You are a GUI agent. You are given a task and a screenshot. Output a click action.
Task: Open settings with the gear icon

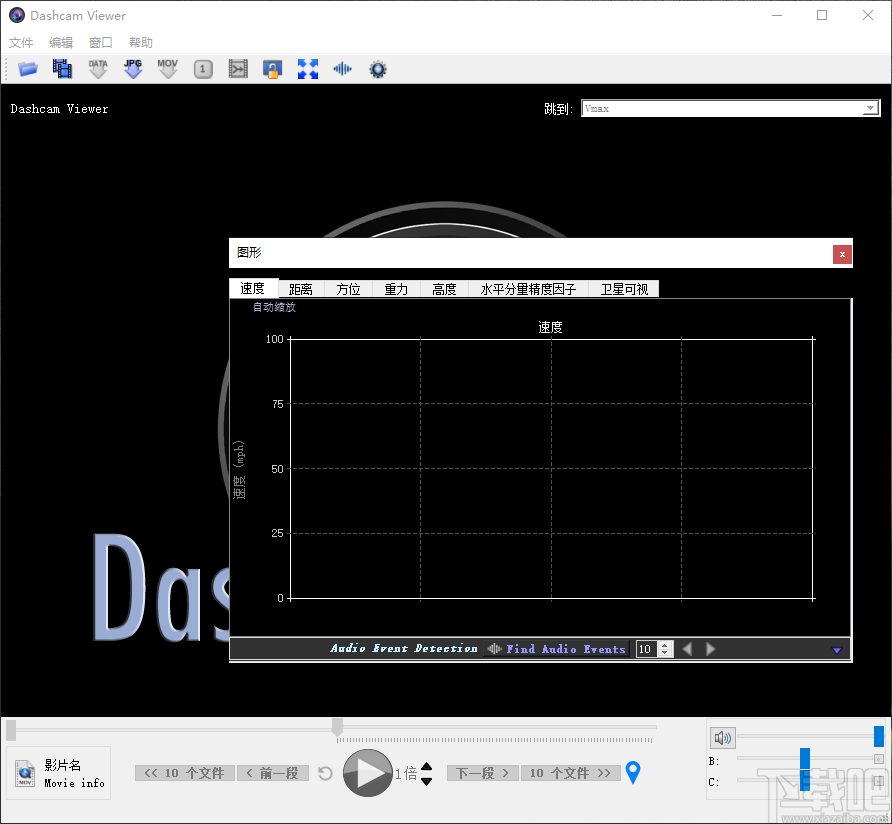pyautogui.click(x=377, y=69)
